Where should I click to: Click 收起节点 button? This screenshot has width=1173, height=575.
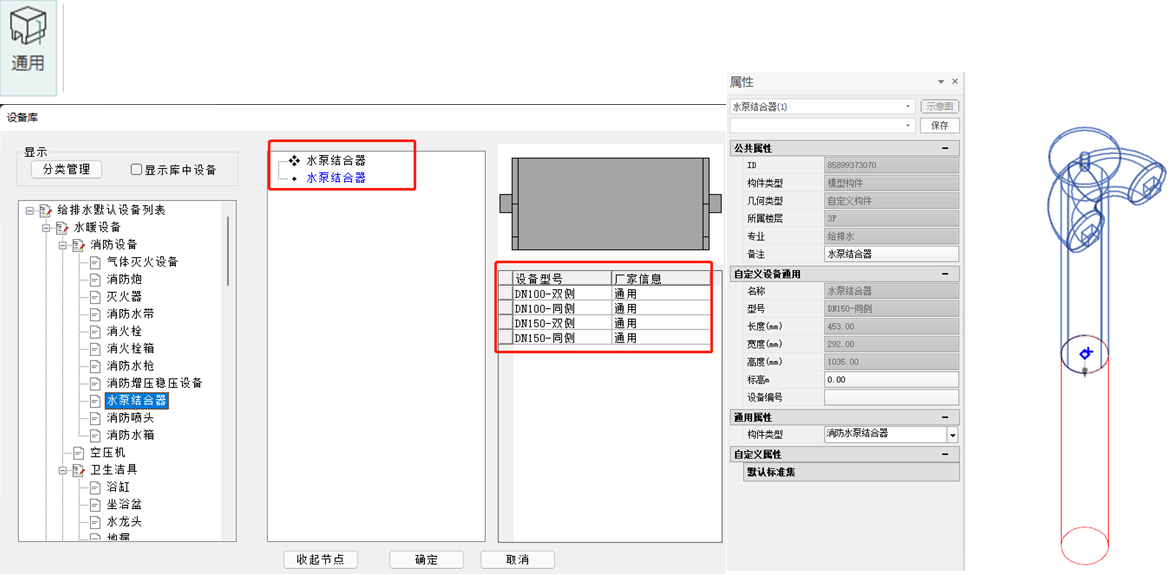[x=321, y=560]
